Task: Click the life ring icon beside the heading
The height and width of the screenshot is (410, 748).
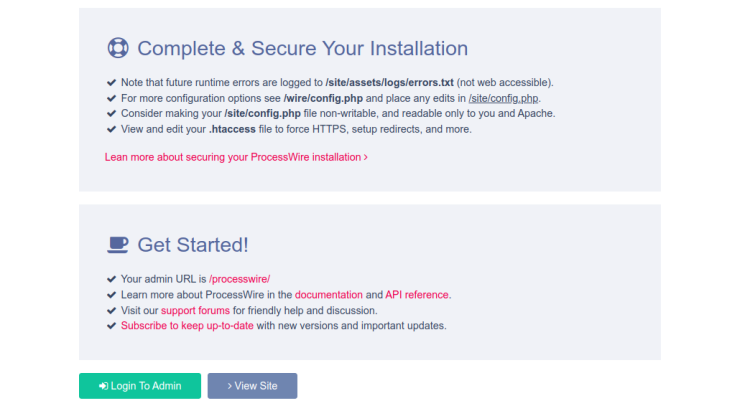Action: click(117, 48)
